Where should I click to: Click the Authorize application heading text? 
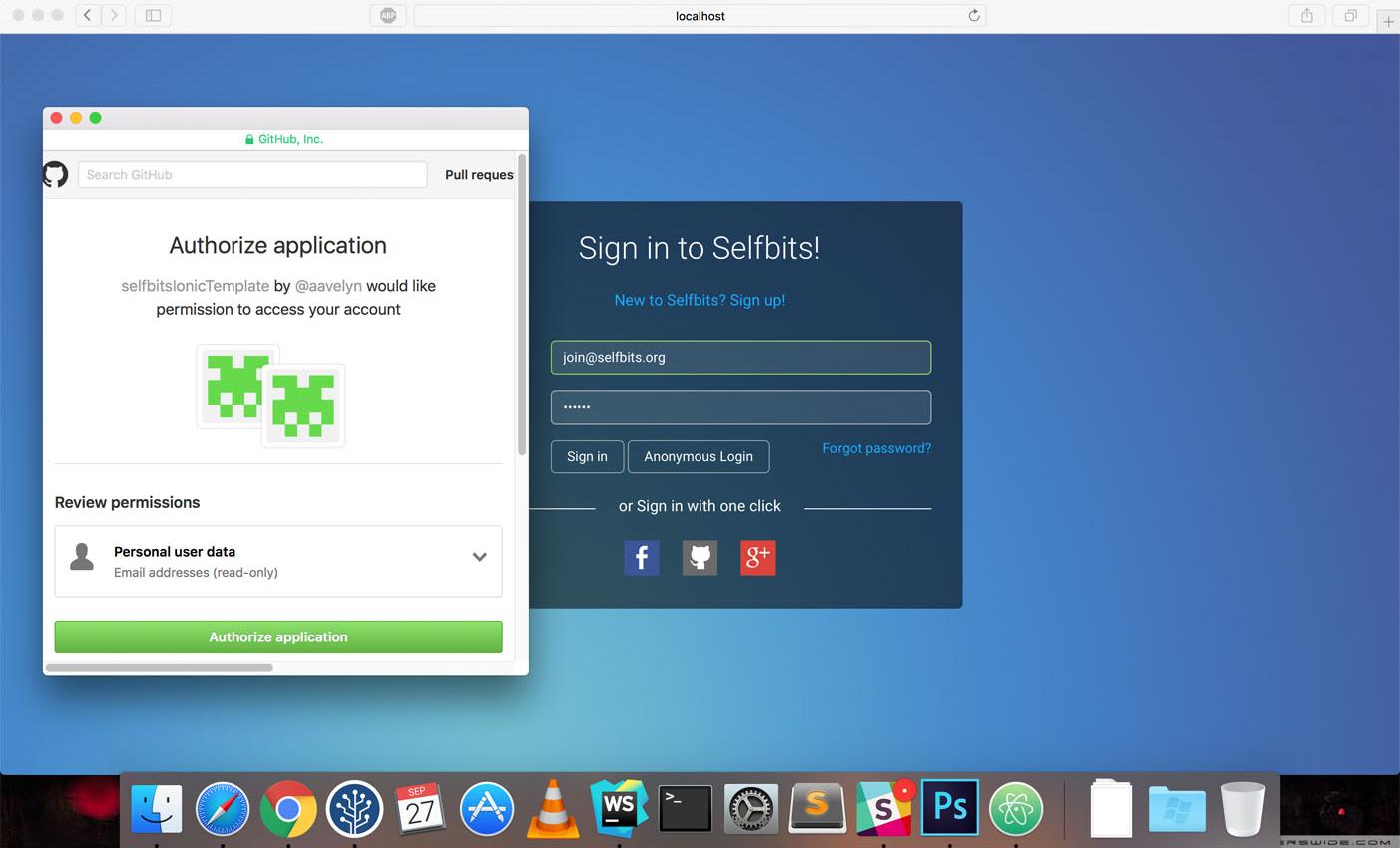[x=277, y=245]
